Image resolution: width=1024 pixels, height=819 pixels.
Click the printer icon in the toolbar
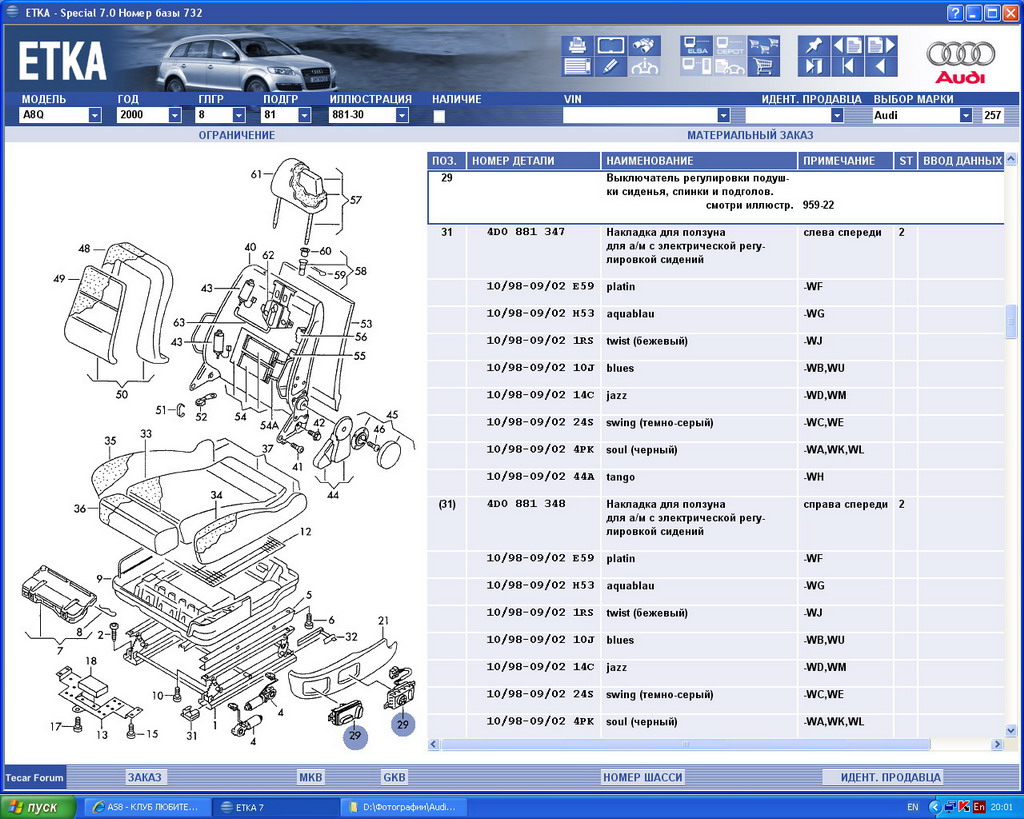578,45
